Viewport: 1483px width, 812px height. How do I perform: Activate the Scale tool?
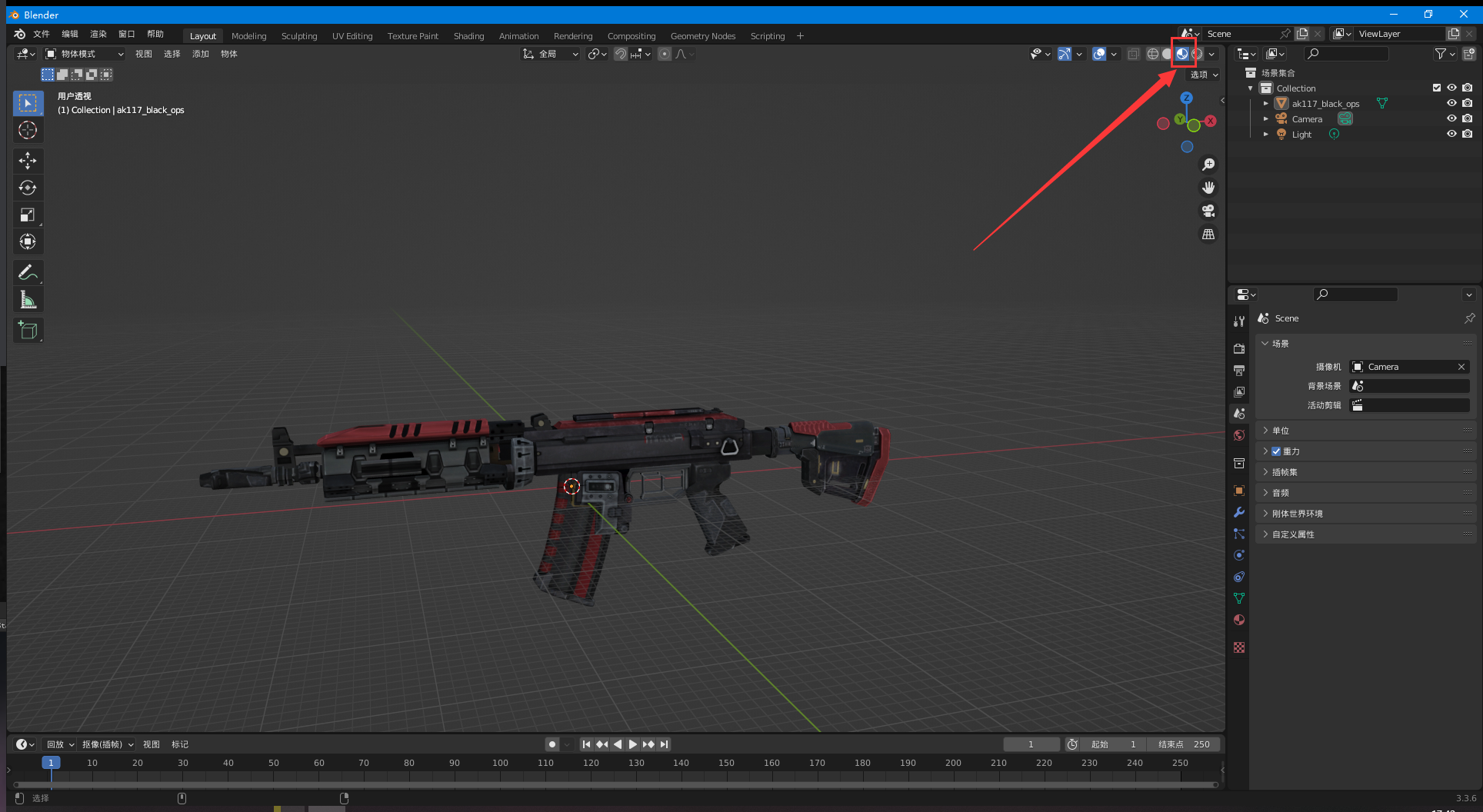click(x=28, y=215)
